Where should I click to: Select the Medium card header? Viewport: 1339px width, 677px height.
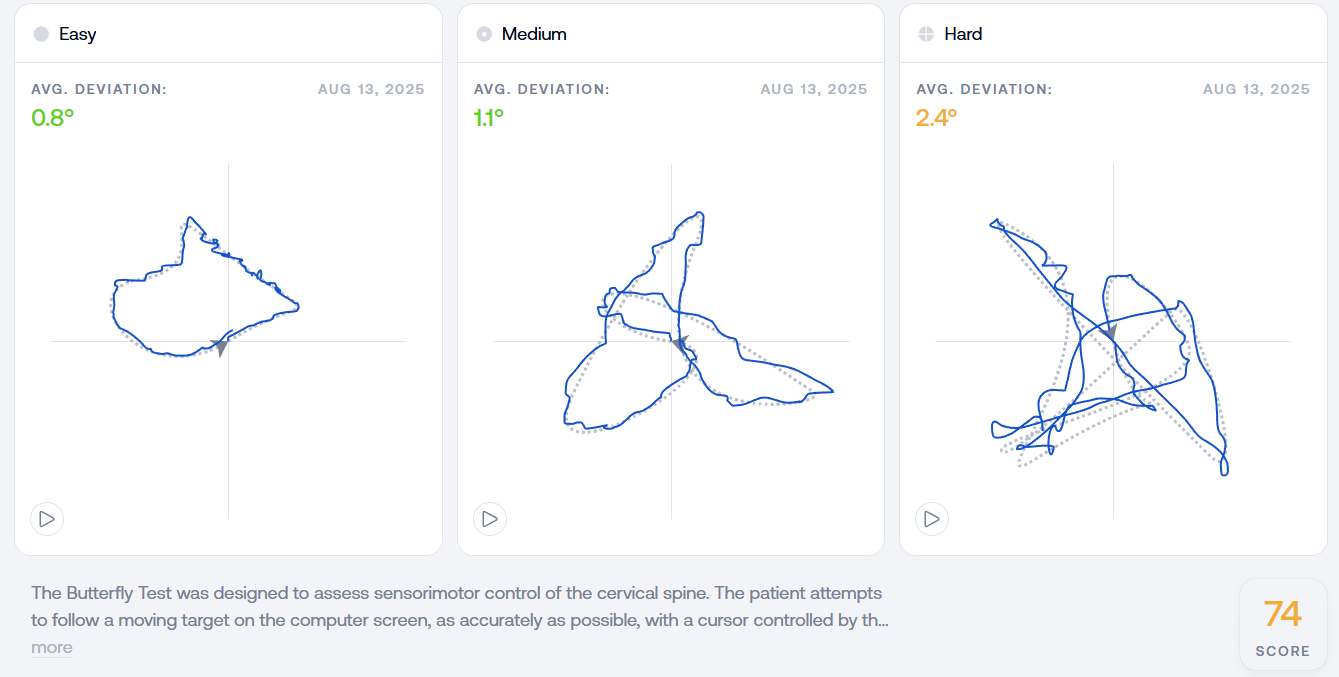(x=671, y=34)
